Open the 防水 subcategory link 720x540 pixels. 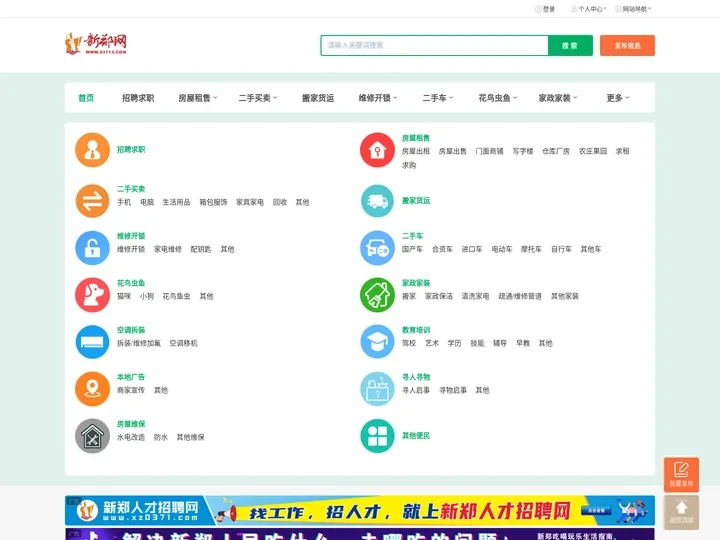(161, 437)
